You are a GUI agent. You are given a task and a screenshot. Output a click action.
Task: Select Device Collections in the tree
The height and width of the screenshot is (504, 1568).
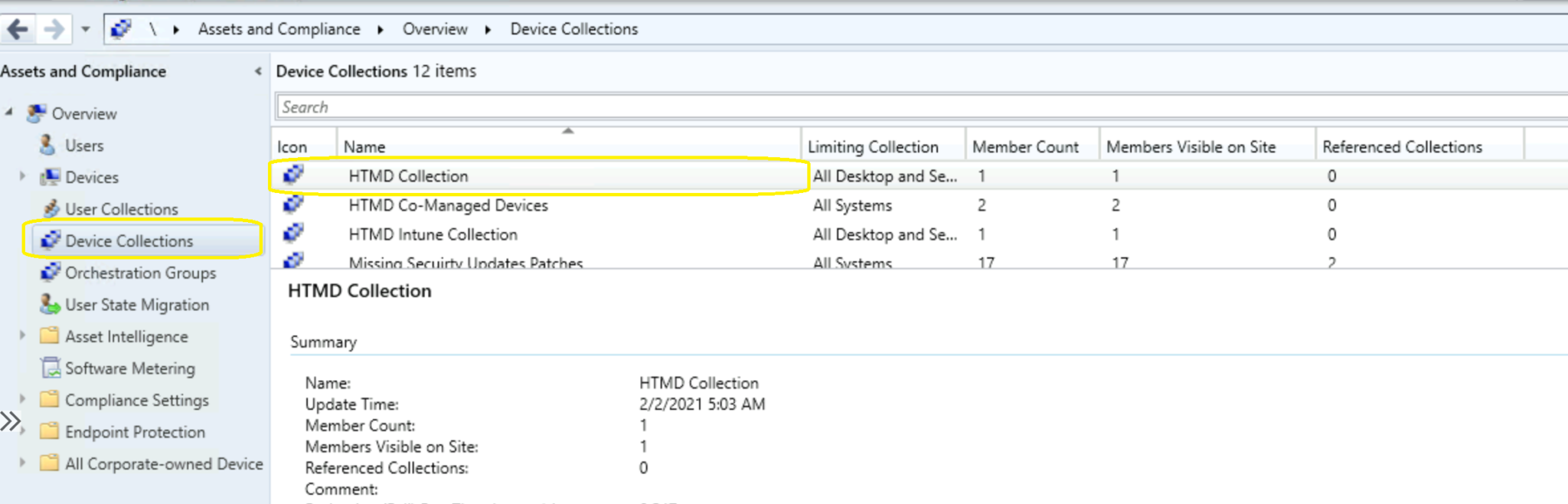(129, 241)
